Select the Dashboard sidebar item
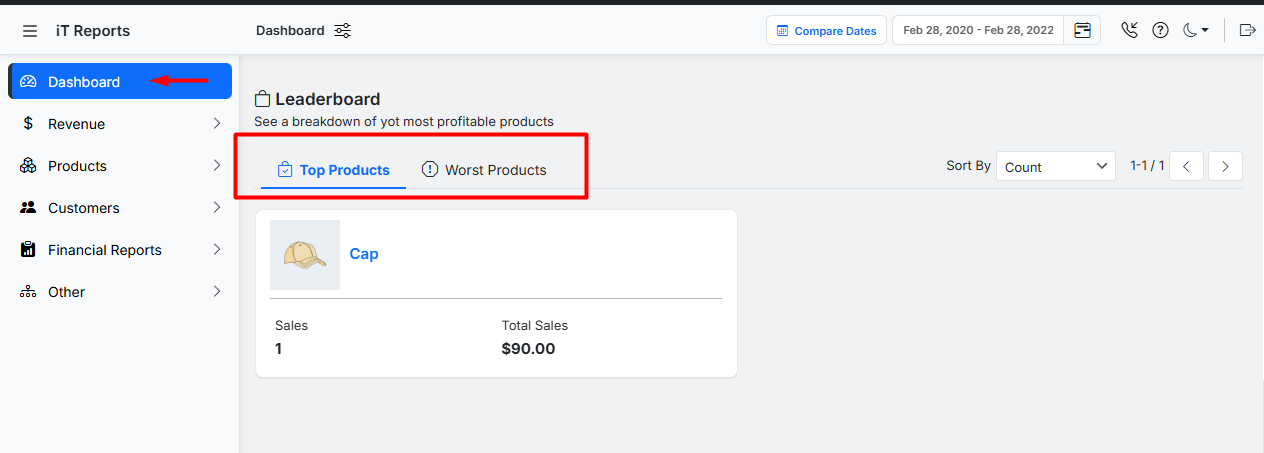Viewport: 1264px width, 453px height. click(120, 82)
